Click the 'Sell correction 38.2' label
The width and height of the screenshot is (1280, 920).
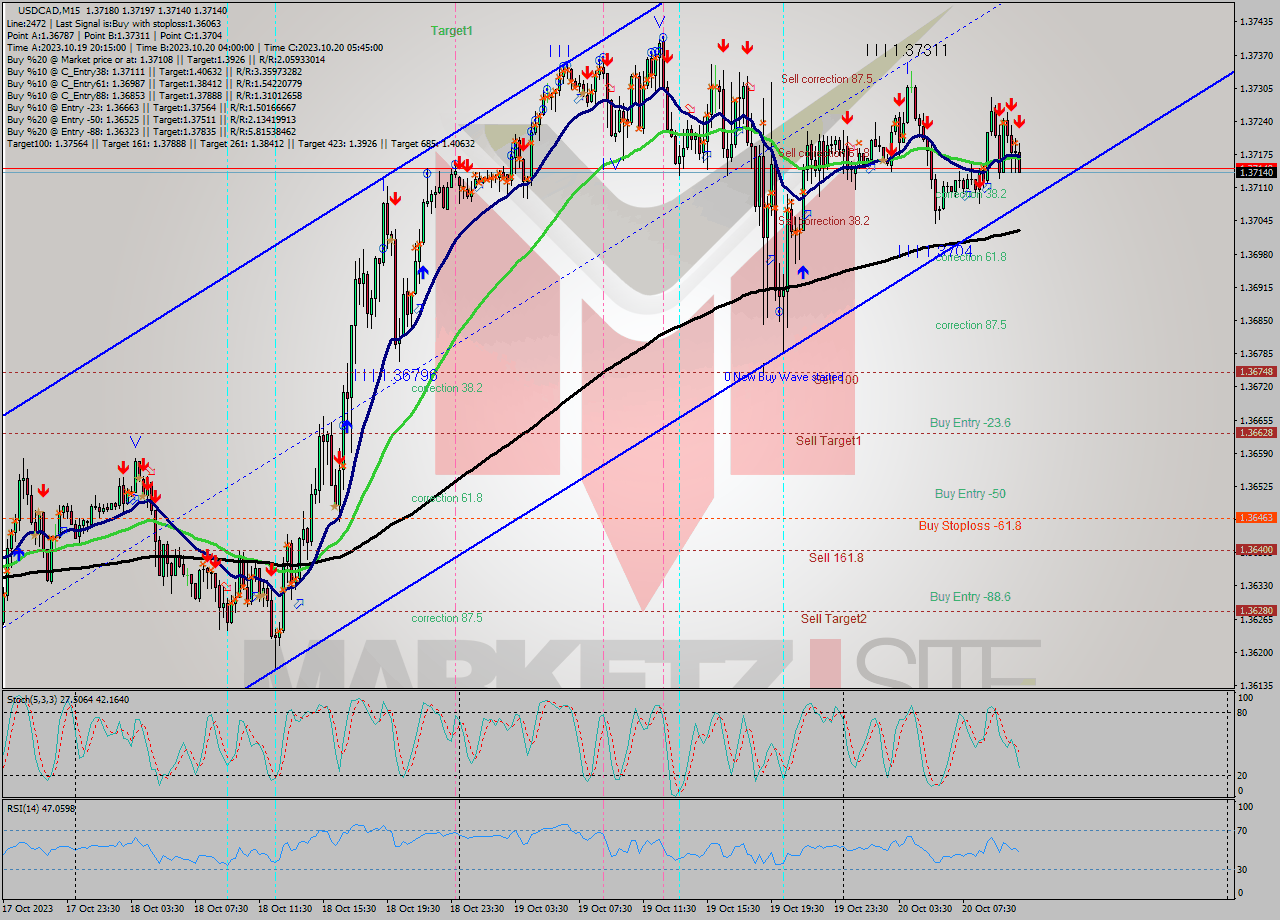(x=824, y=221)
